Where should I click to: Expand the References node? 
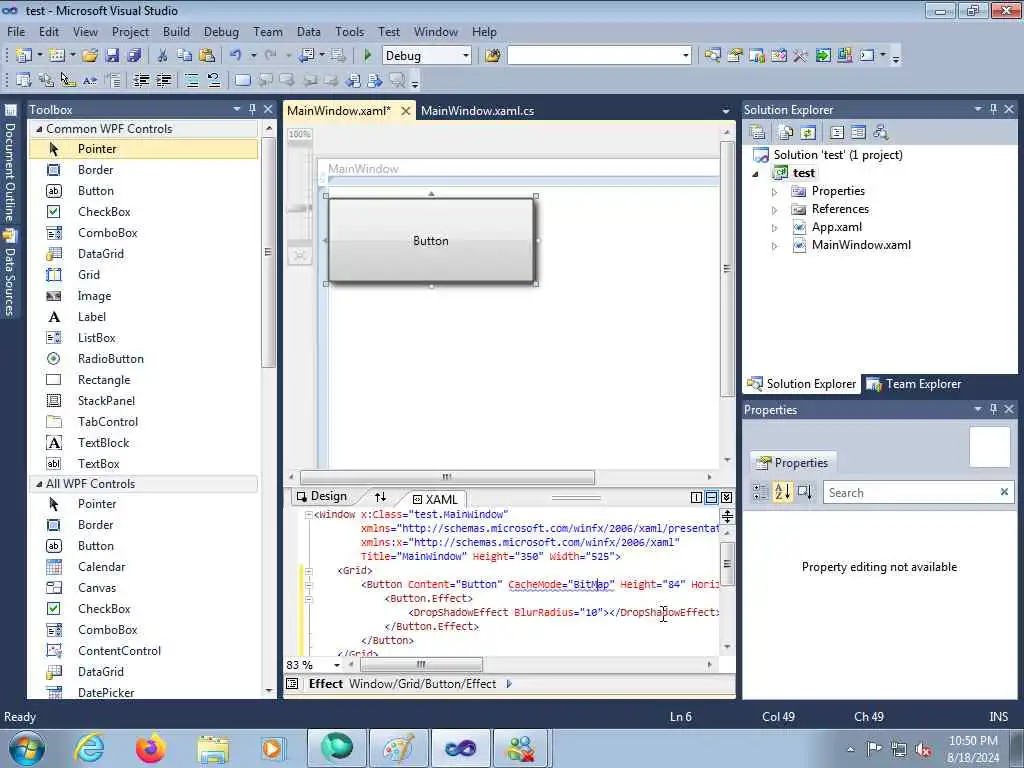point(775,210)
